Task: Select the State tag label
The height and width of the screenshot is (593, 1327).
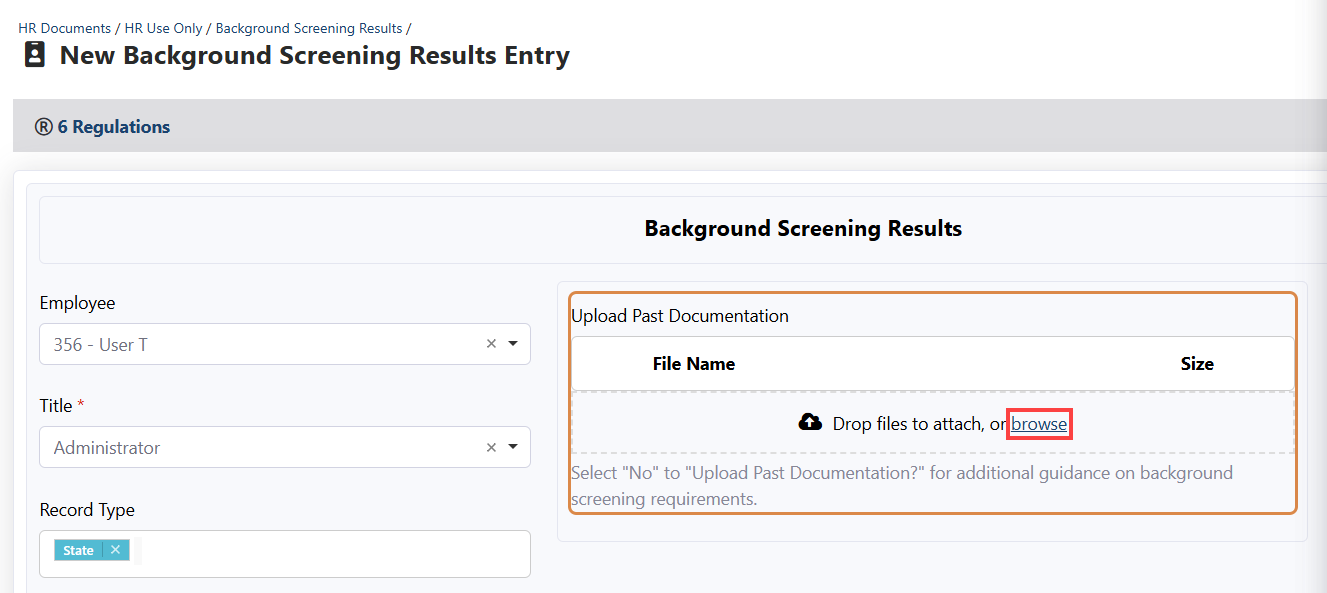Action: (x=78, y=550)
